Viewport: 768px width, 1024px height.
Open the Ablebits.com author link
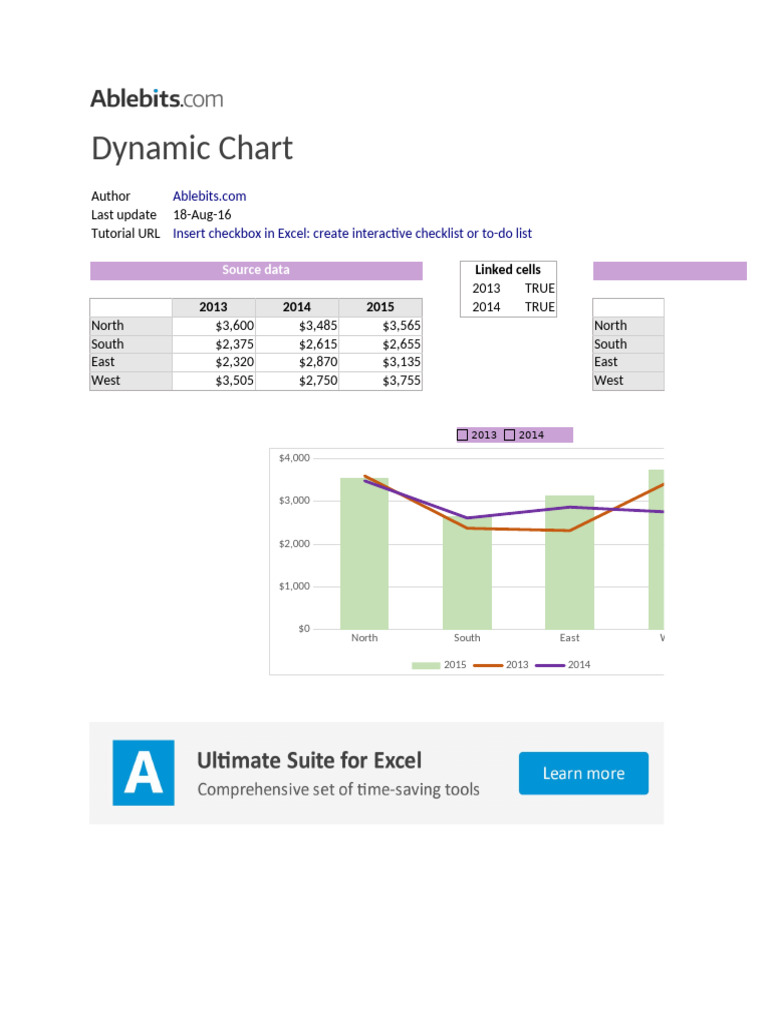pyautogui.click(x=209, y=196)
